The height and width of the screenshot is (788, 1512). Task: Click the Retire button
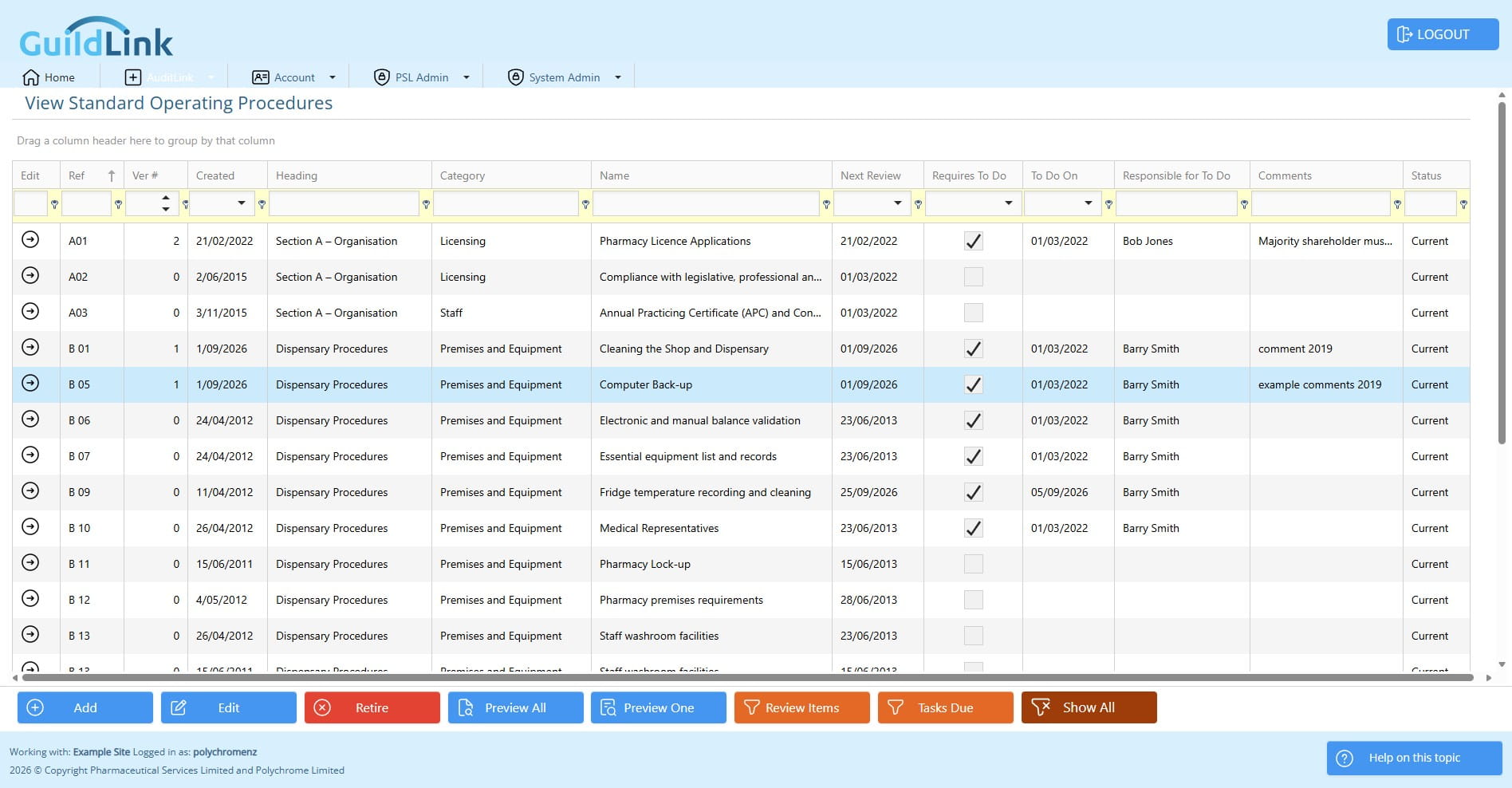(372, 707)
